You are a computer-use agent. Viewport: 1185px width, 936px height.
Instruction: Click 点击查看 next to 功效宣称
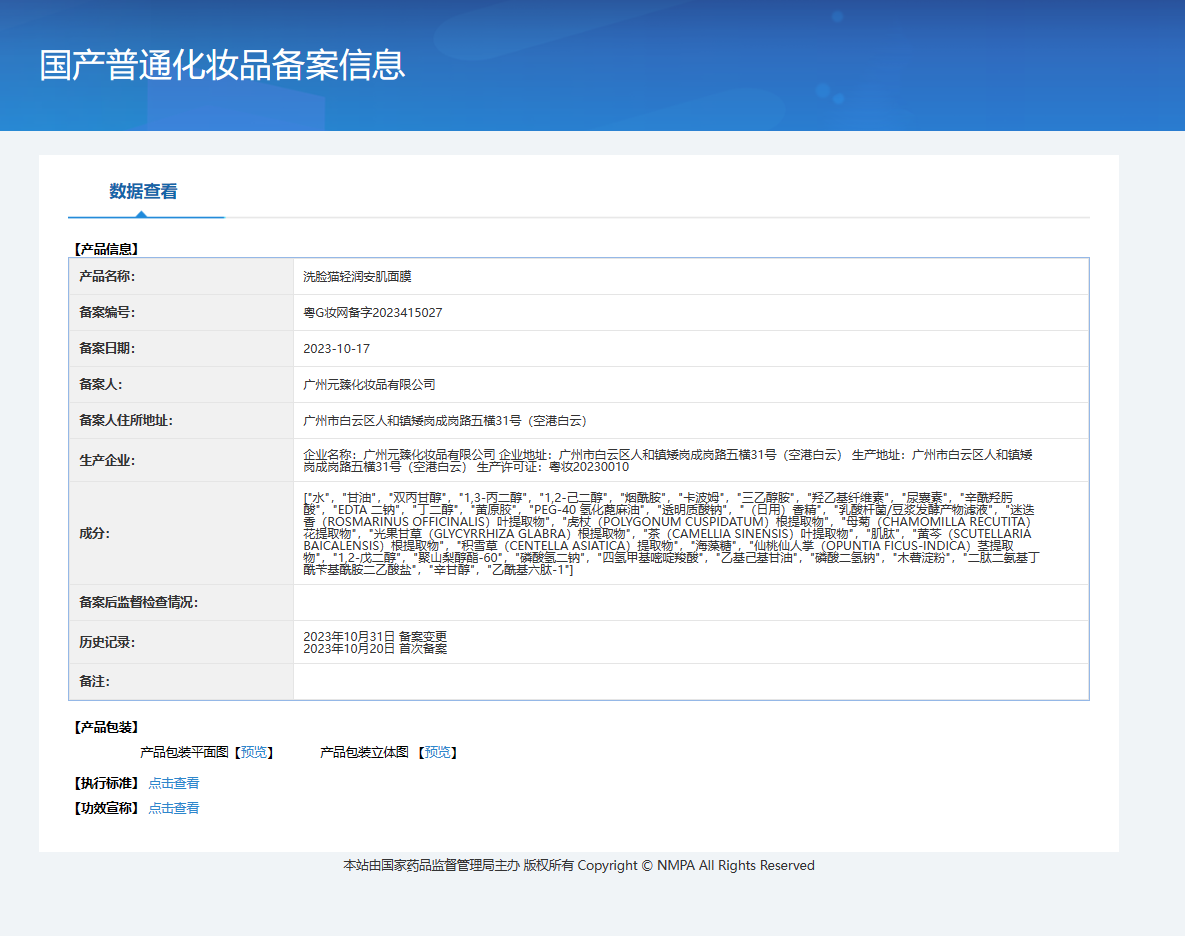pos(173,807)
